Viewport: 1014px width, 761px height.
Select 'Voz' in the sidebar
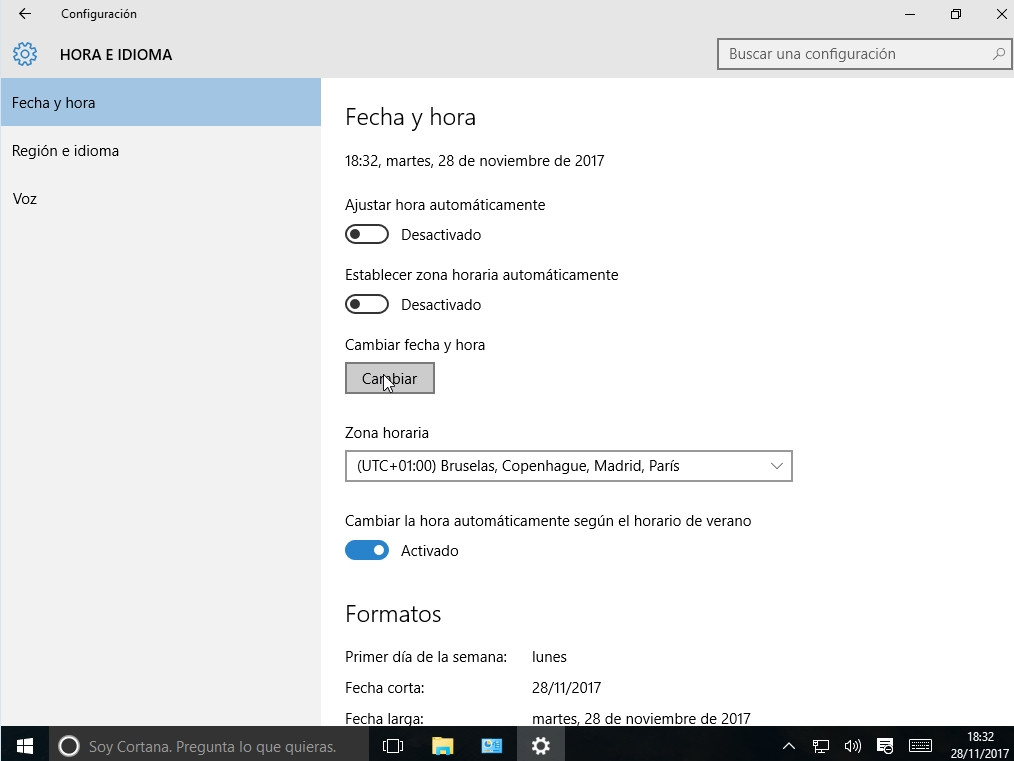[25, 199]
